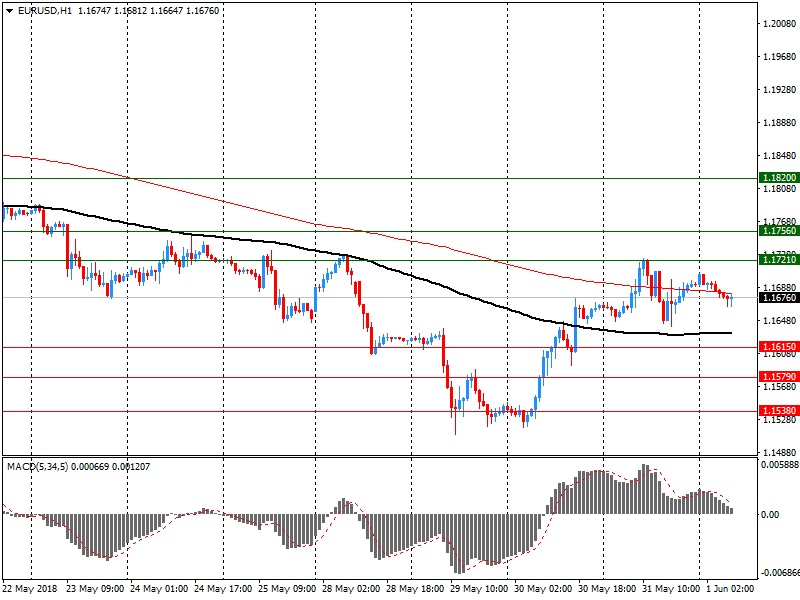Screen dimensions: 800x600
Task: Select the 1 Jun 02:00 time axis label
Action: pyautogui.click(x=730, y=589)
